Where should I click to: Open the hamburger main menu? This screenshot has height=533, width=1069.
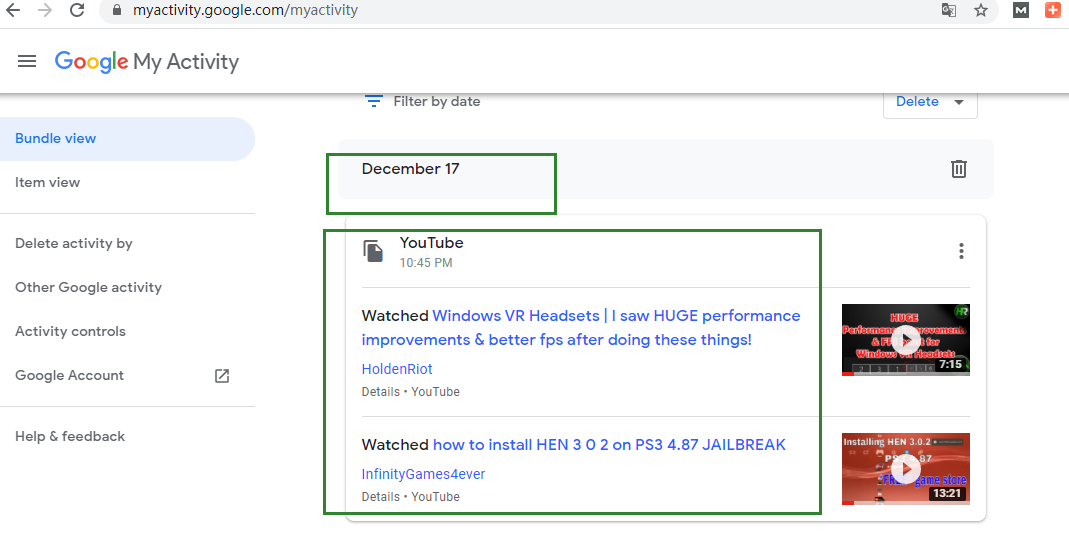point(27,61)
